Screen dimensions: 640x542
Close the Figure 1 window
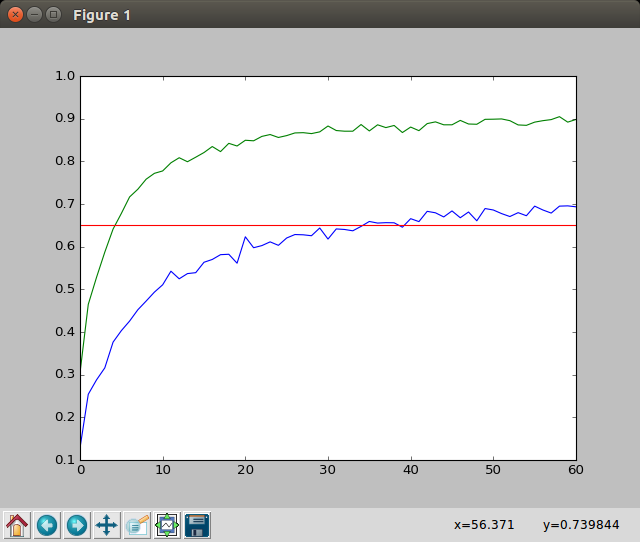(x=15, y=15)
